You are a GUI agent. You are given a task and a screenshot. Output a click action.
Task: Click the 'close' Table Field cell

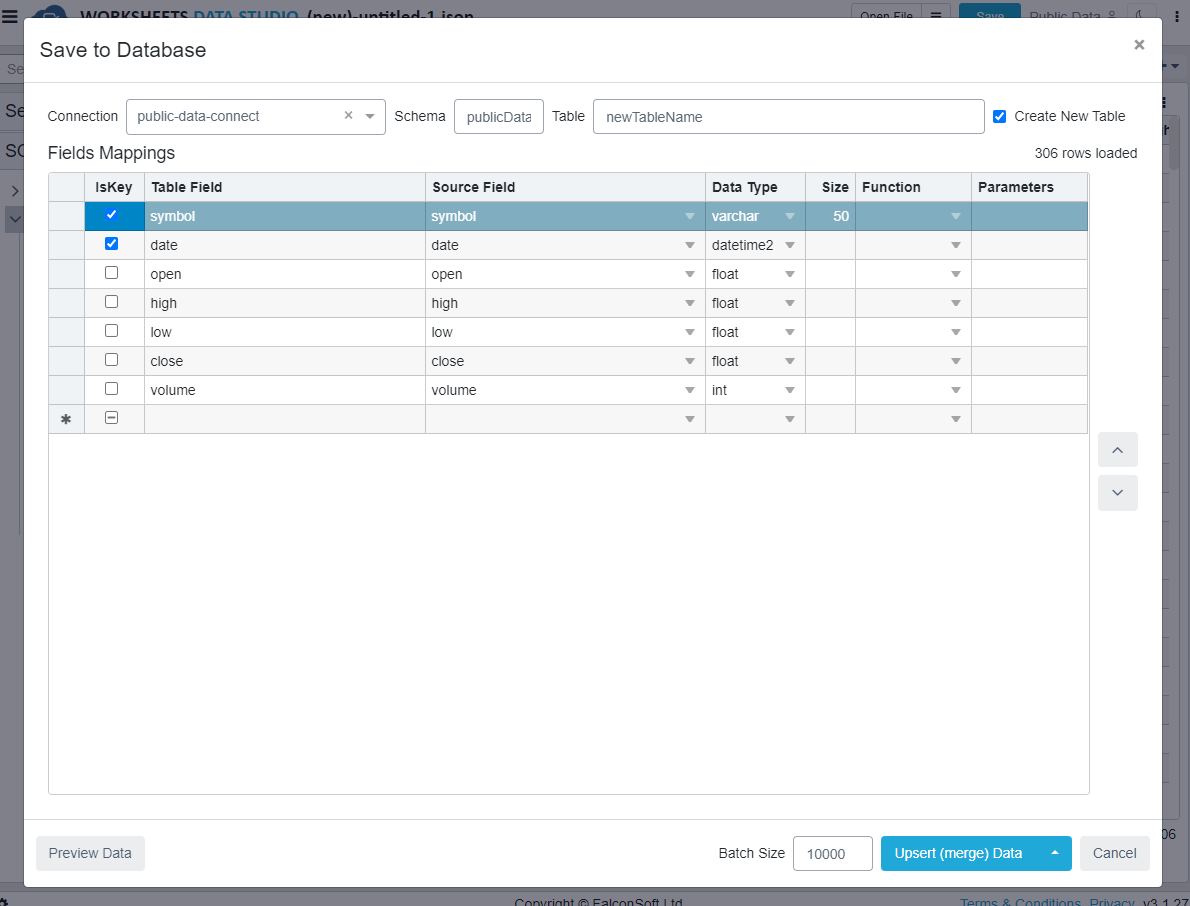[285, 361]
